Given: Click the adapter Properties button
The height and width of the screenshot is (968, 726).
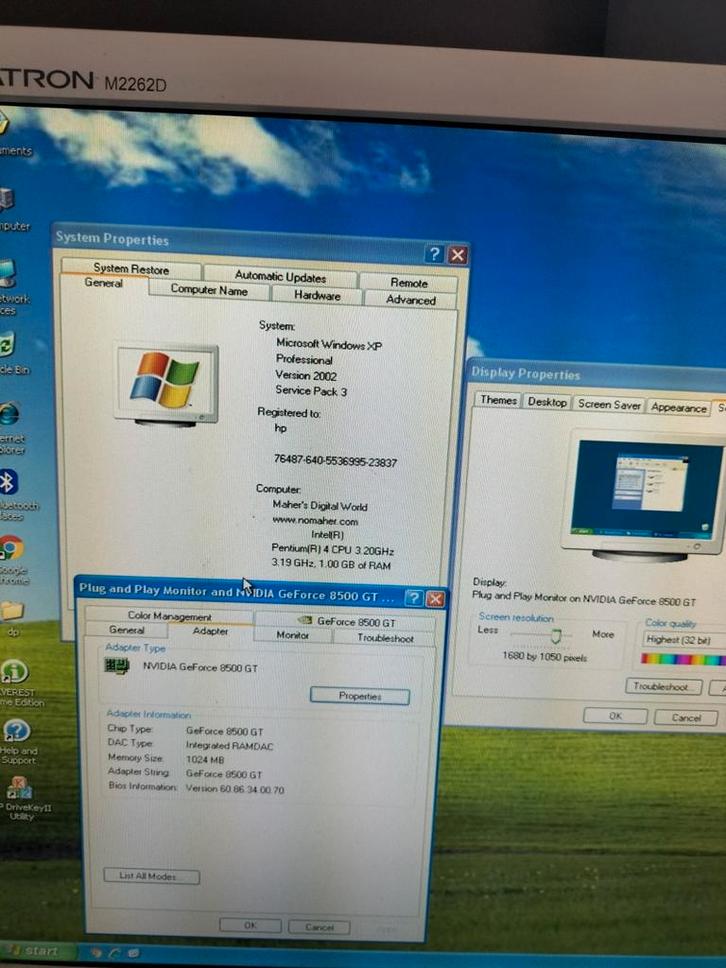Looking at the screenshot, I should point(359,696).
